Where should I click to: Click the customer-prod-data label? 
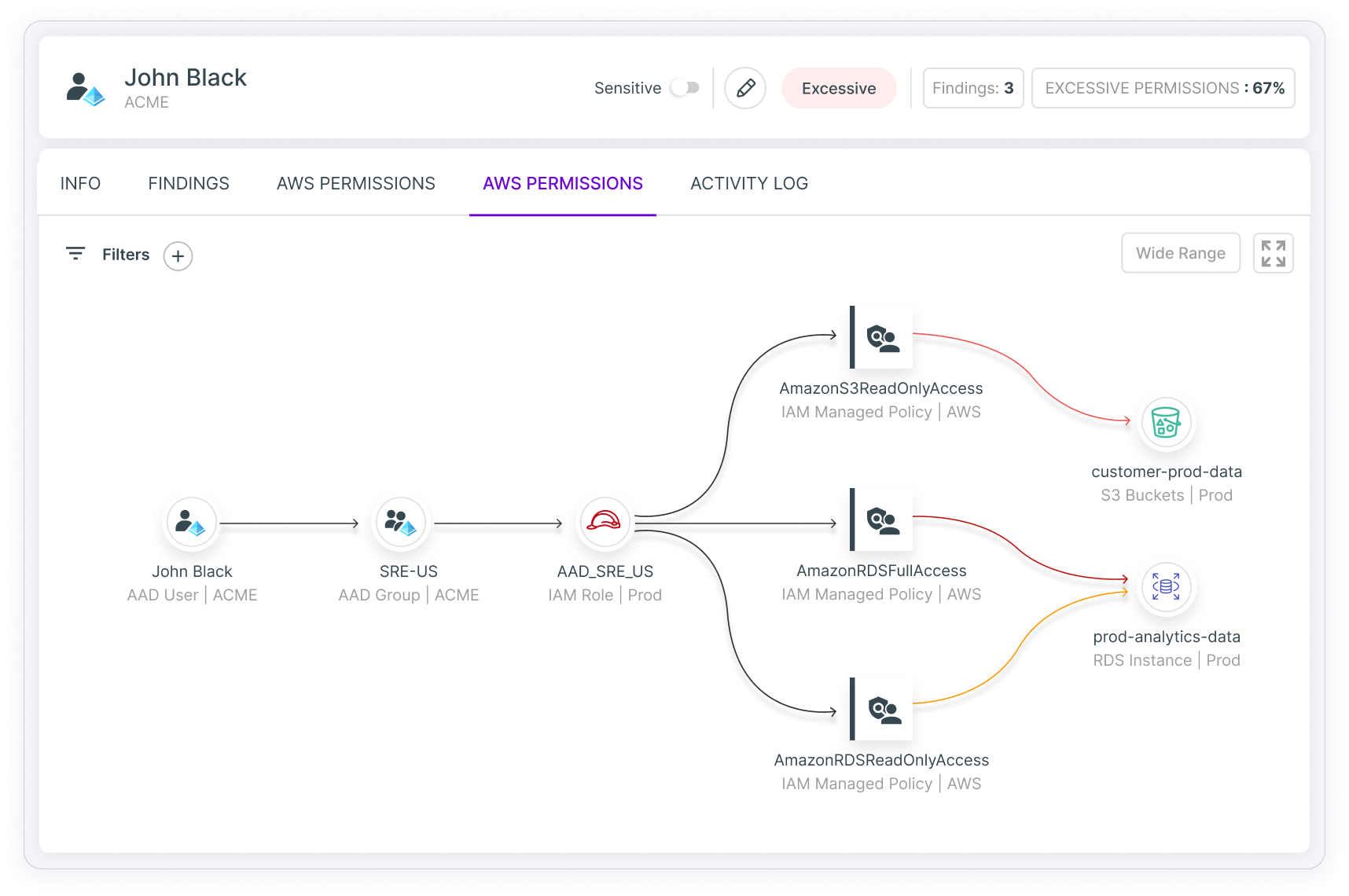(x=1167, y=472)
